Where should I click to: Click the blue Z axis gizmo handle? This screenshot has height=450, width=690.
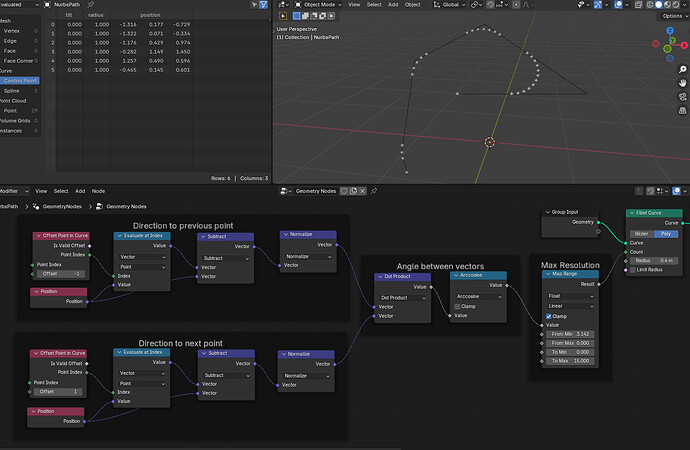[x=670, y=31]
